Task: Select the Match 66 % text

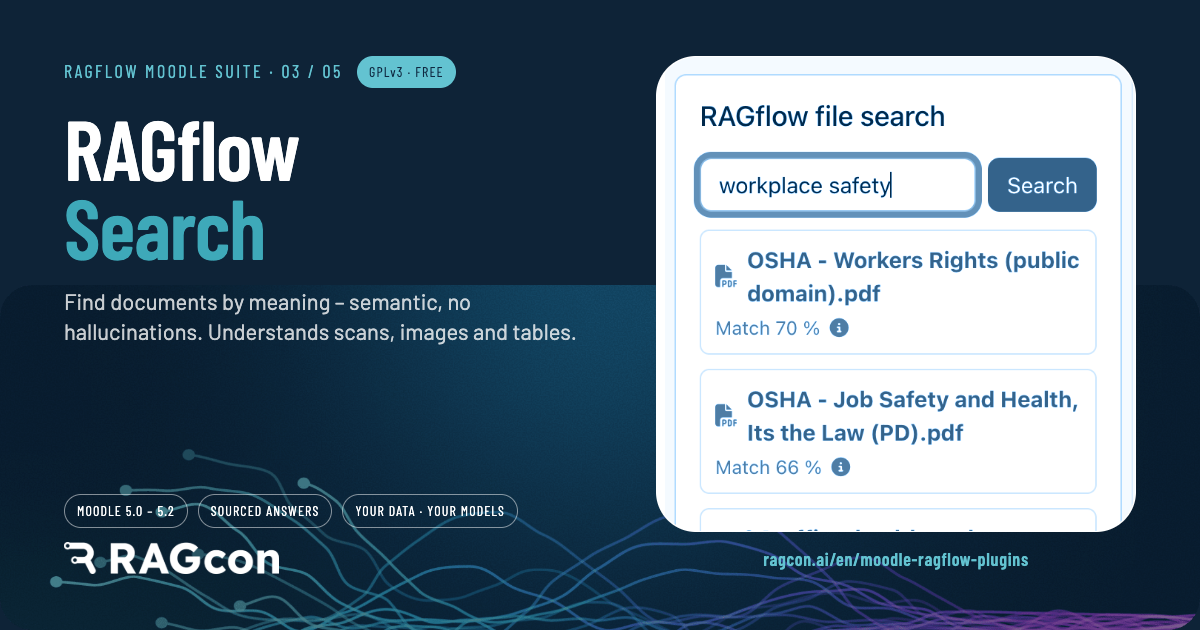Action: pos(769,467)
